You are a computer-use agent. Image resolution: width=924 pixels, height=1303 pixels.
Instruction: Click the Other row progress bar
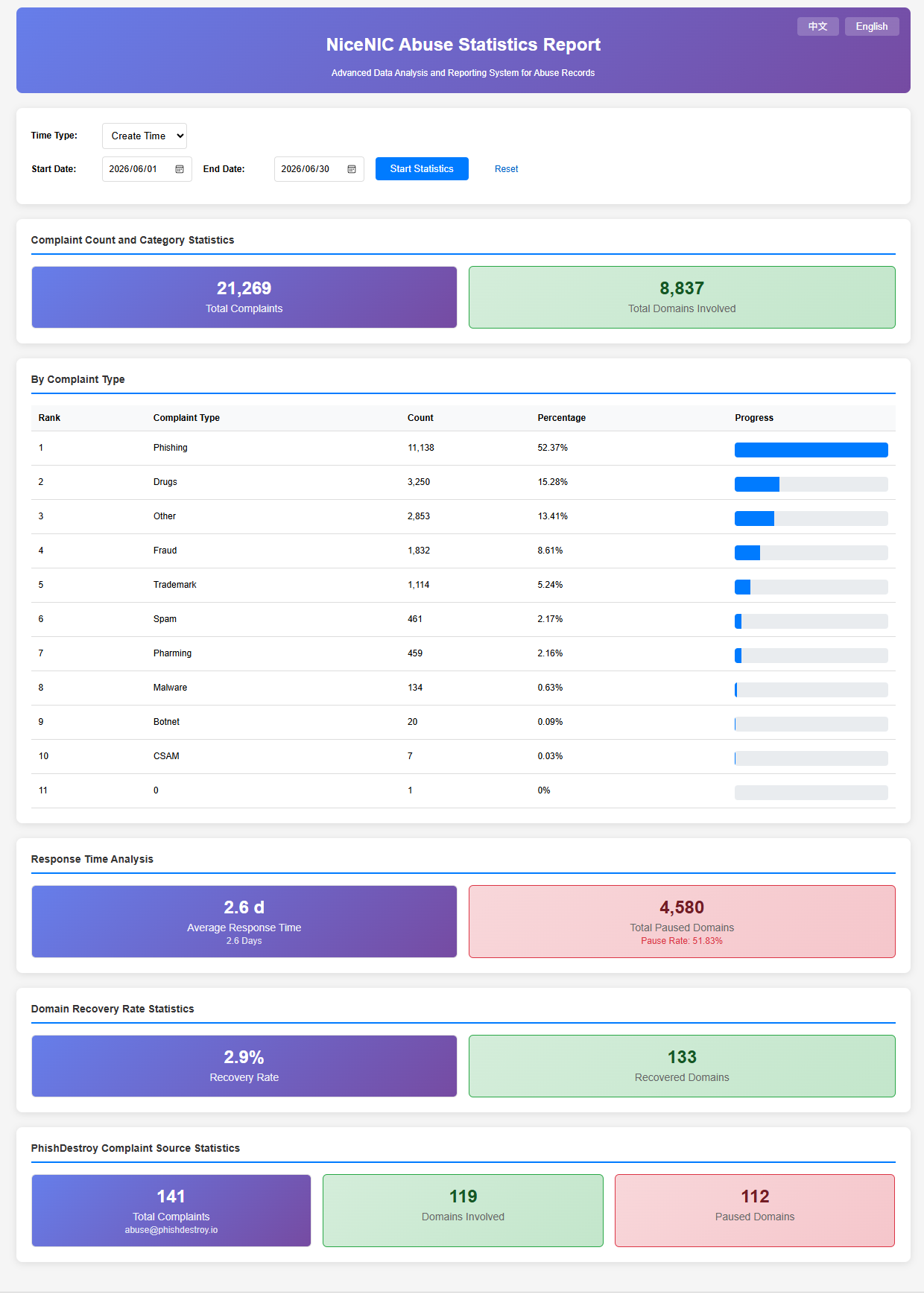[811, 519]
